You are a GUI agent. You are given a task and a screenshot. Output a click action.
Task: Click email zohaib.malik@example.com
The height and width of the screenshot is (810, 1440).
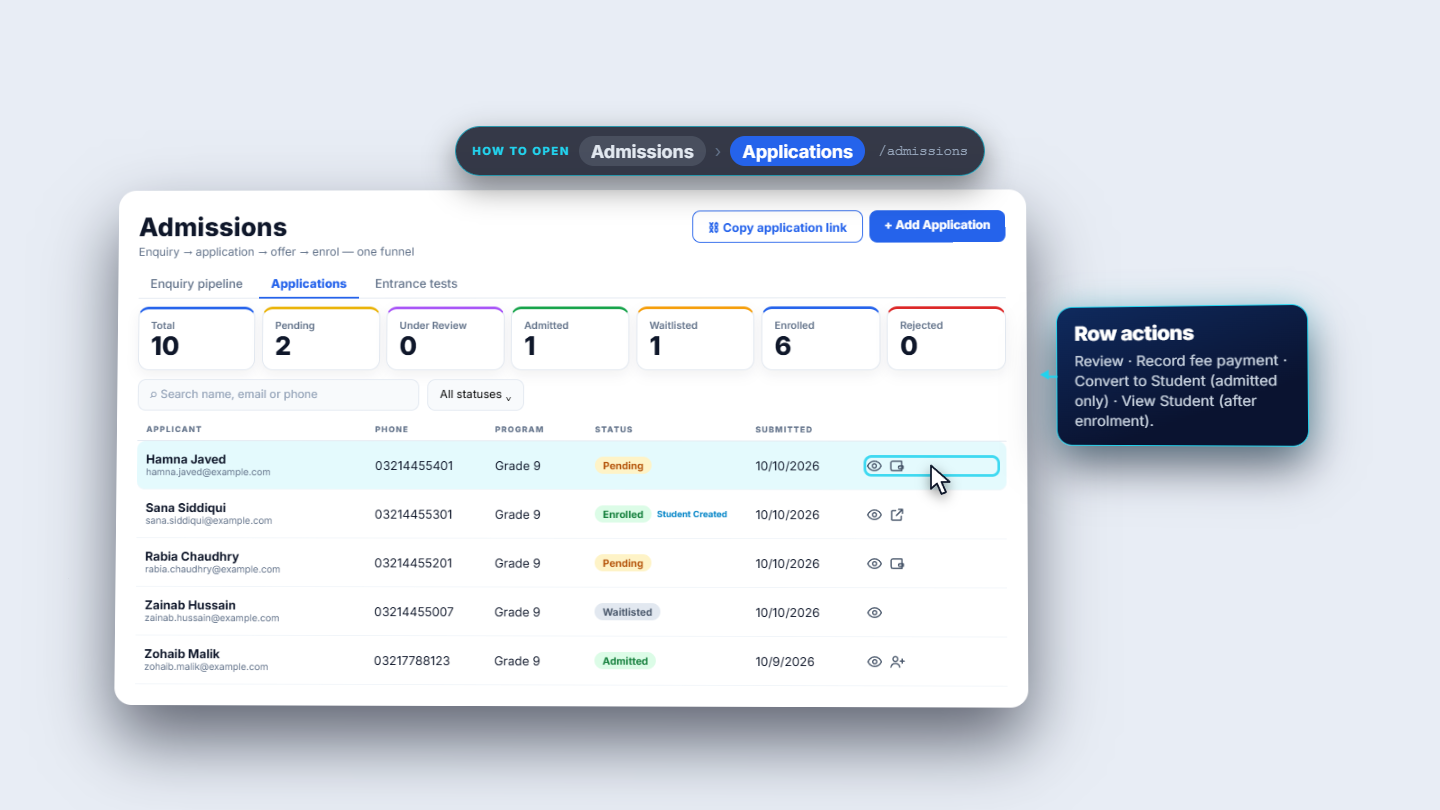click(x=206, y=667)
